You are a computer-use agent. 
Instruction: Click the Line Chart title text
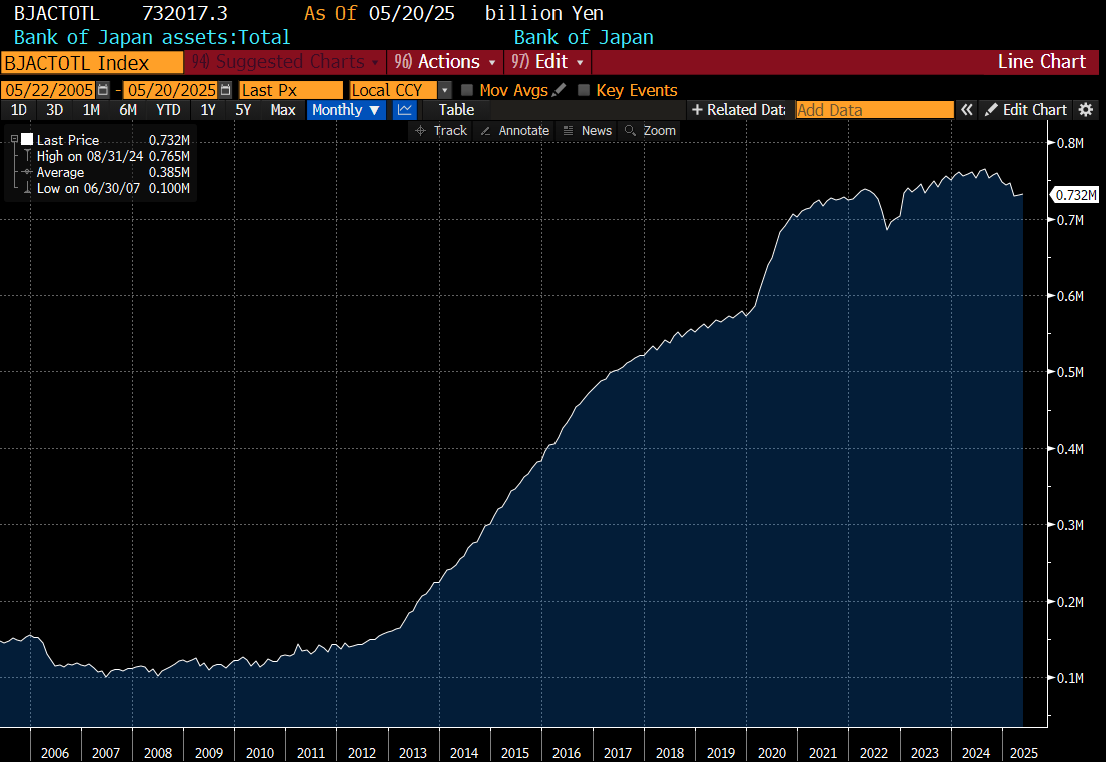1041,61
